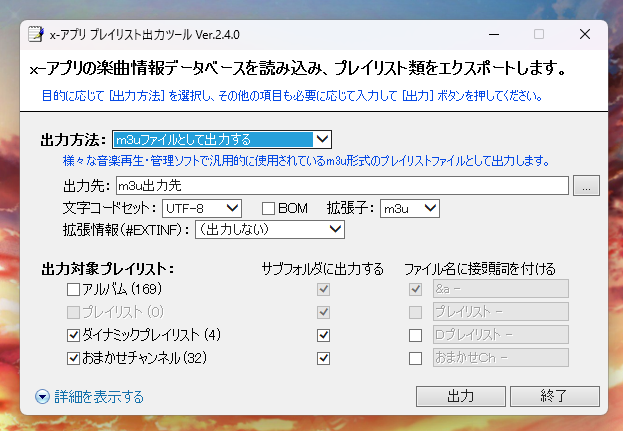Close the x-アプリ playlist tool window

click(584, 34)
